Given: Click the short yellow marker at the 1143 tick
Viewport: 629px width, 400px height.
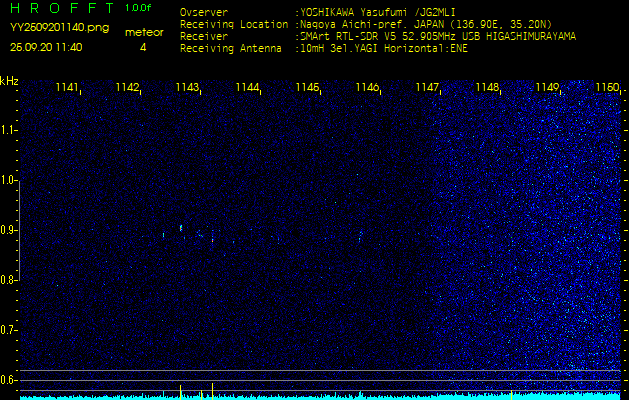Looking at the screenshot, I should click(x=201, y=395).
